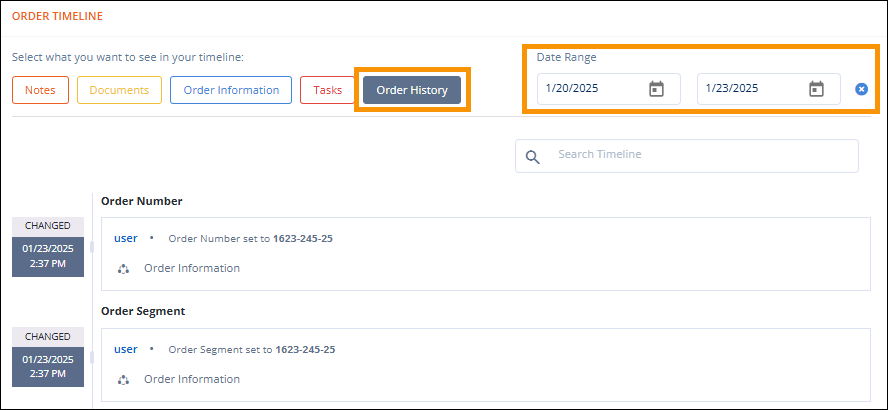
Task: Select the Order Segment timeline date marker
Action: pos(47,366)
